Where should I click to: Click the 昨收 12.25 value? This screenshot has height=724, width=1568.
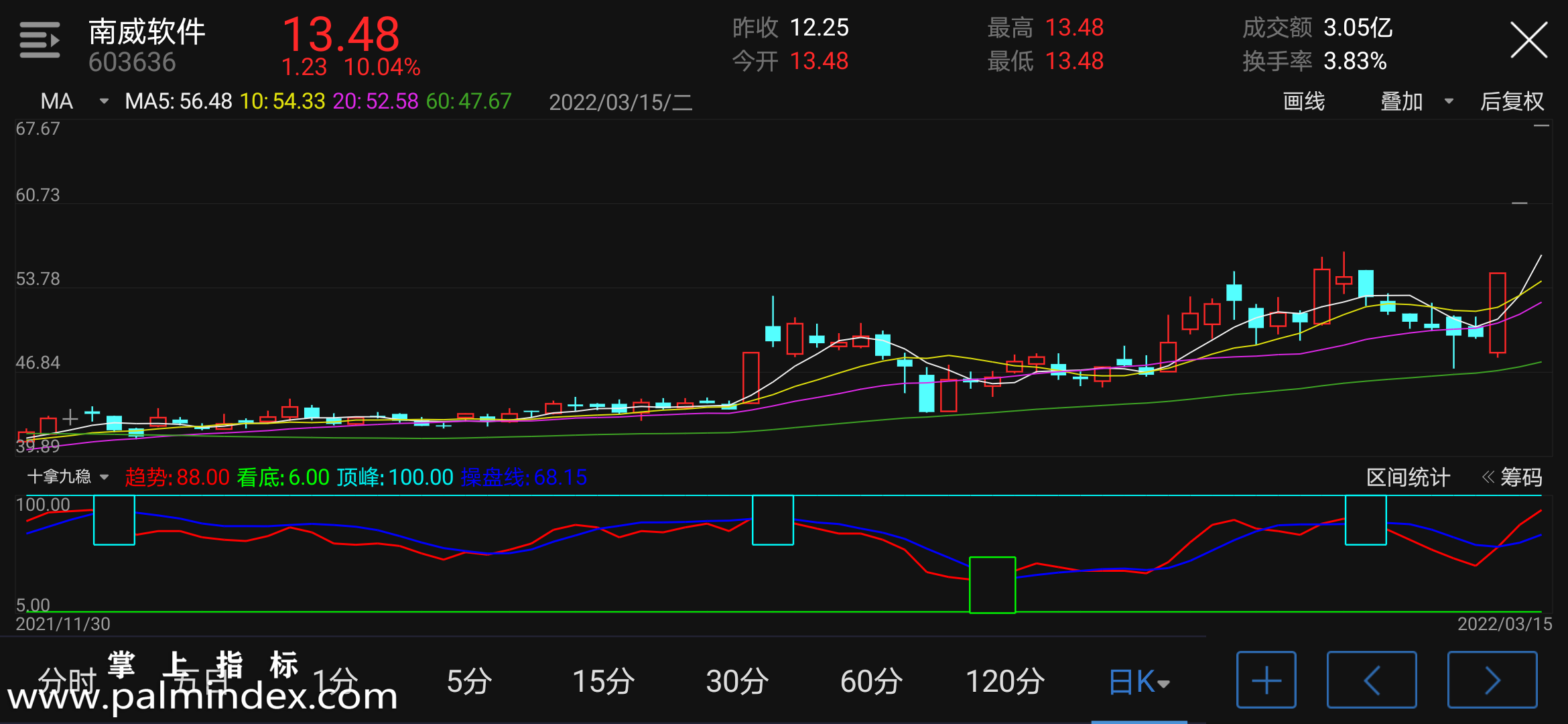(819, 28)
